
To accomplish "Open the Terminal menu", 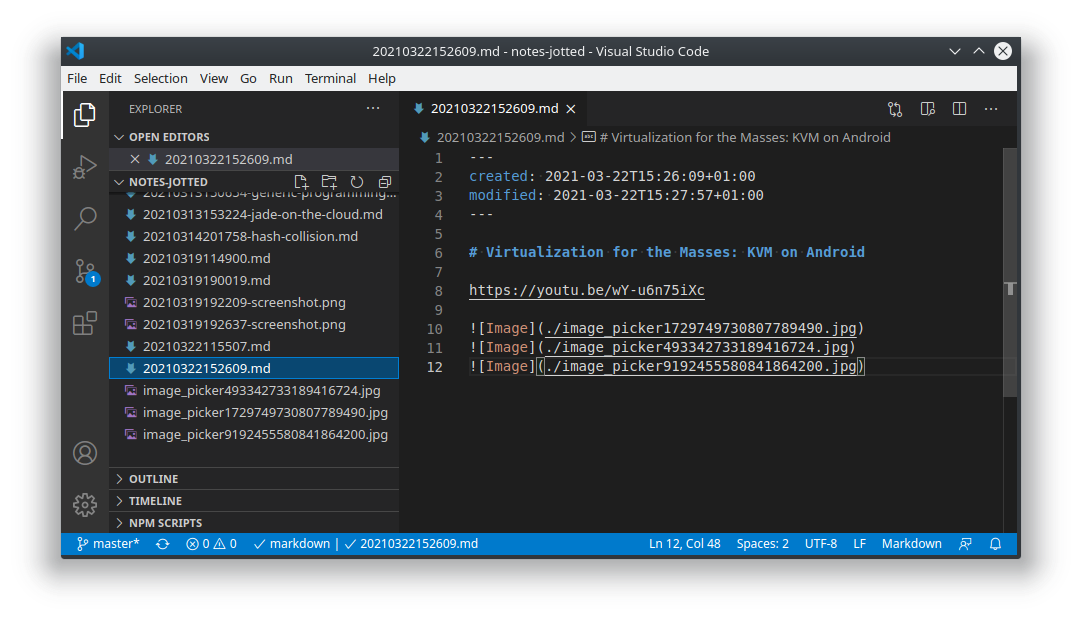I will [330, 78].
